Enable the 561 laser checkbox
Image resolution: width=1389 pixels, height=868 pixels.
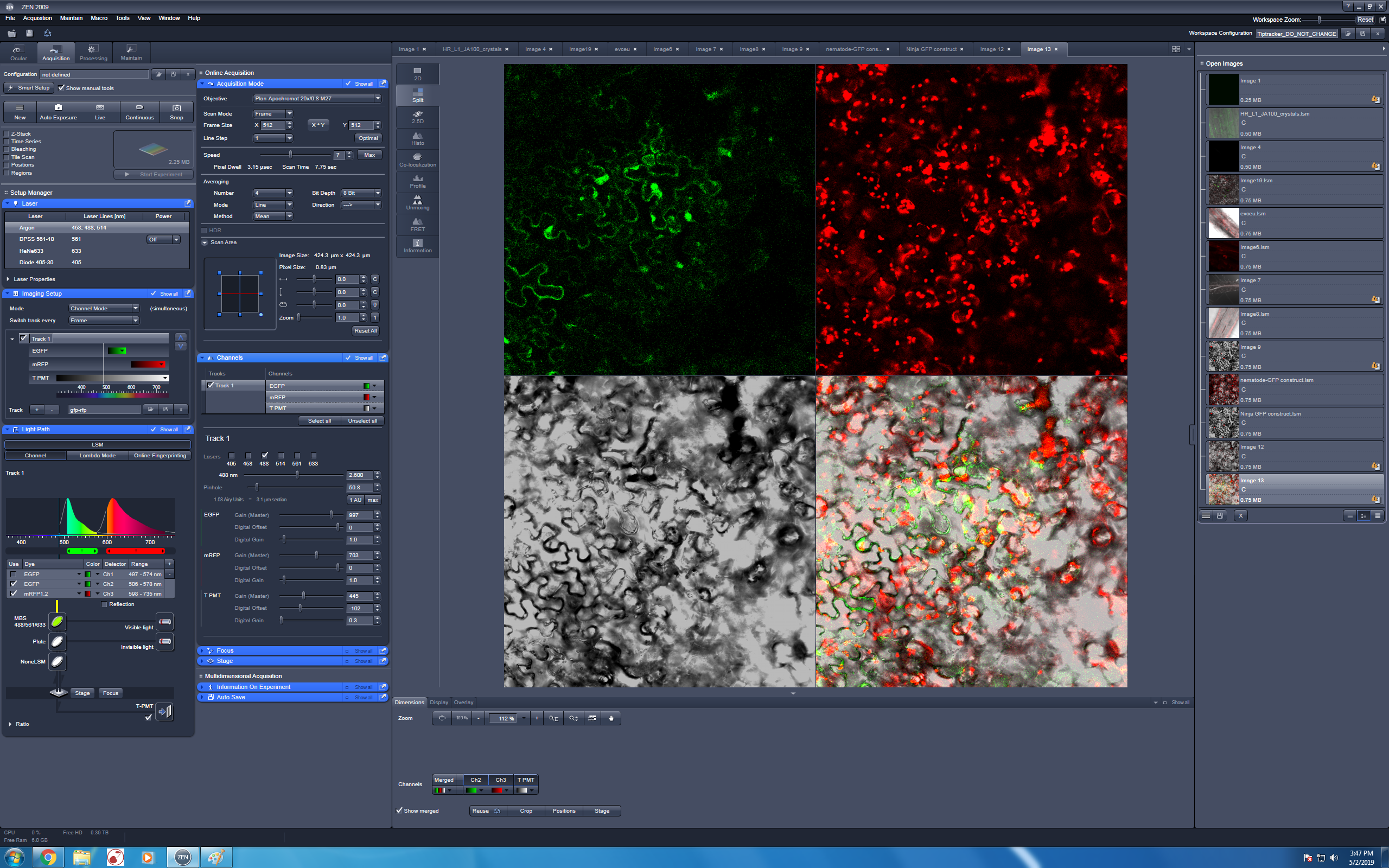pyautogui.click(x=297, y=456)
